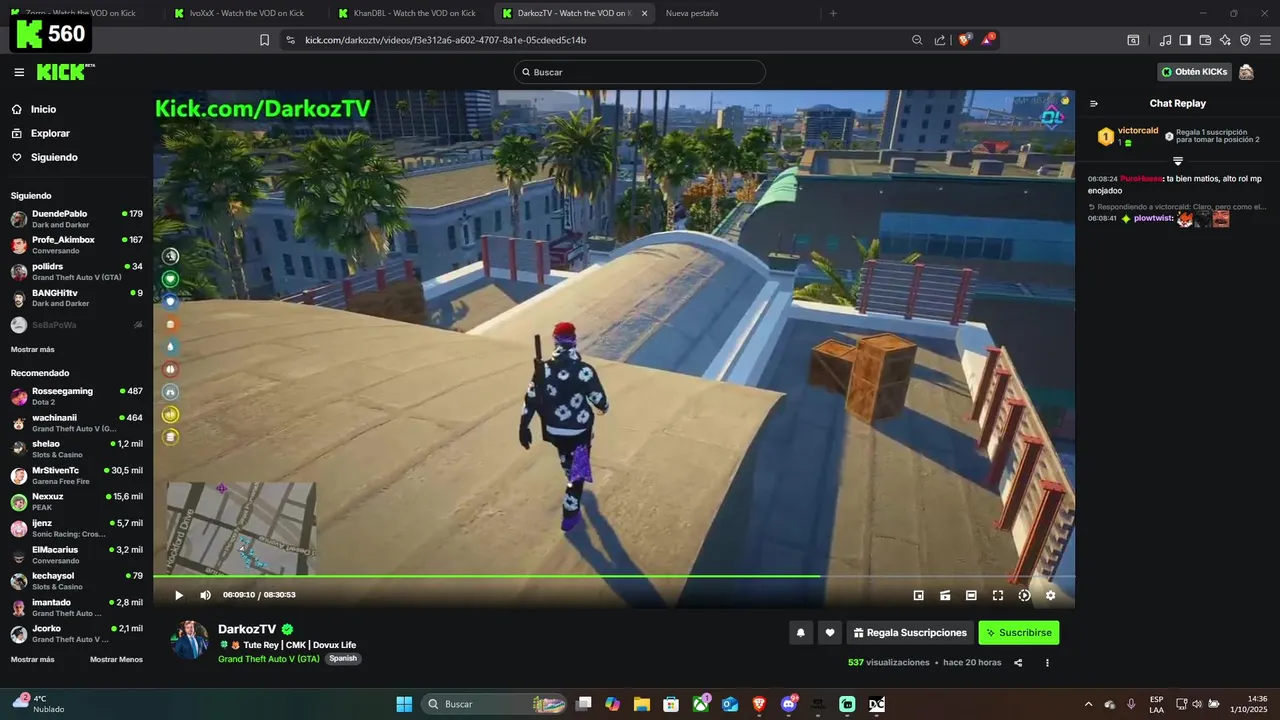Open a new browser tab
The width and height of the screenshot is (1280, 720).
833,13
